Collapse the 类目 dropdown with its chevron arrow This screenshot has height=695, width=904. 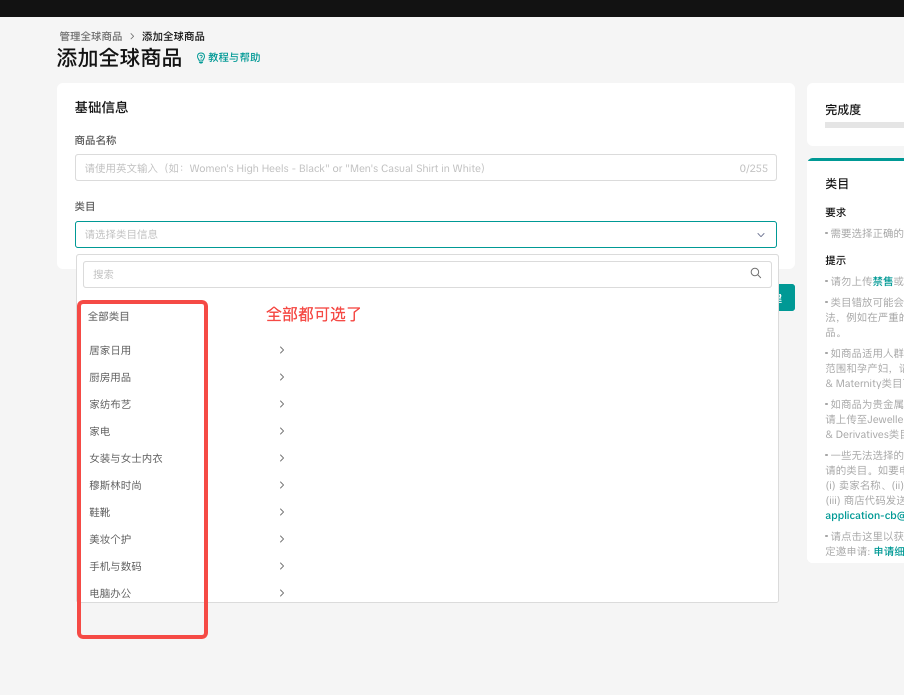(761, 235)
